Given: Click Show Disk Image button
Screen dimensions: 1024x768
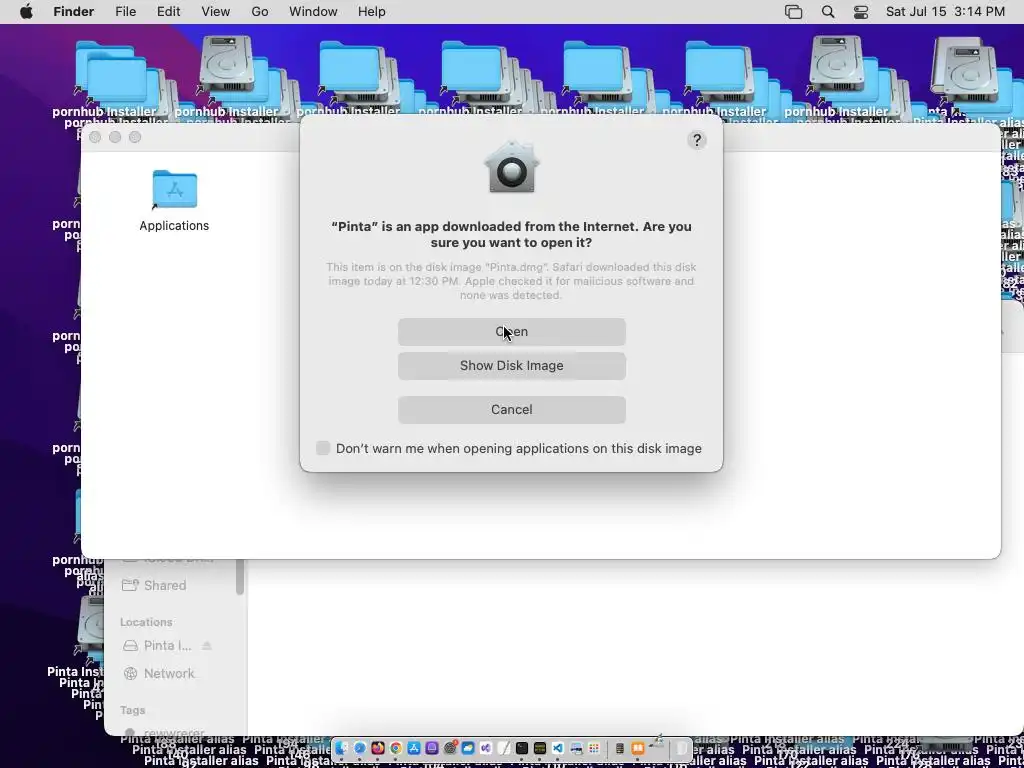Looking at the screenshot, I should click(x=511, y=366).
